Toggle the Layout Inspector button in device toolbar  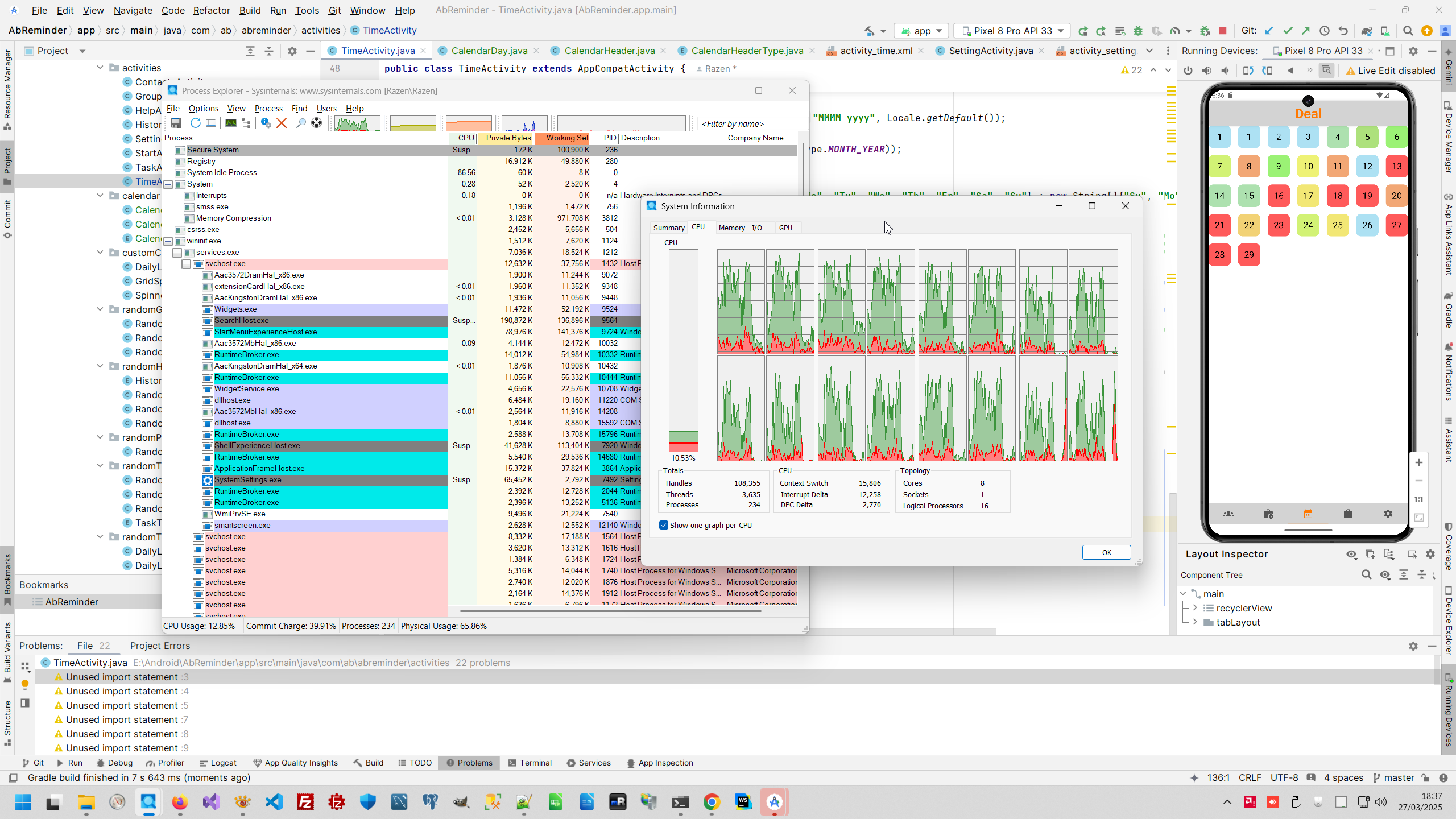coord(1326,71)
